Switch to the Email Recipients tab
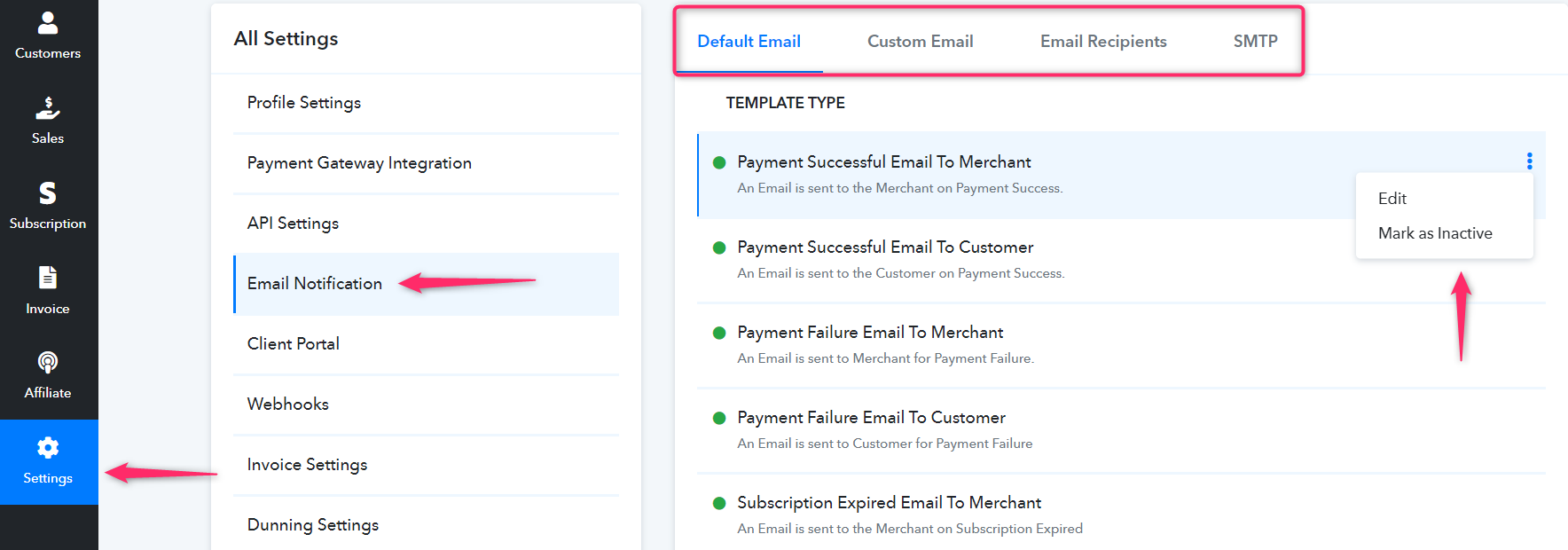Viewport: 1568px width, 550px height. (1103, 42)
